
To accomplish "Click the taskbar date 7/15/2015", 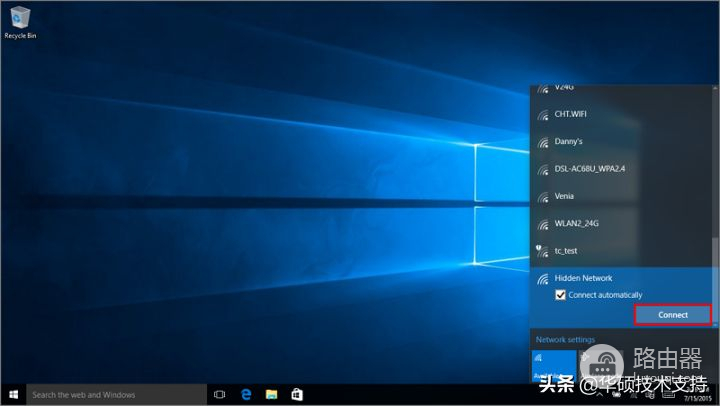I will pos(696,399).
